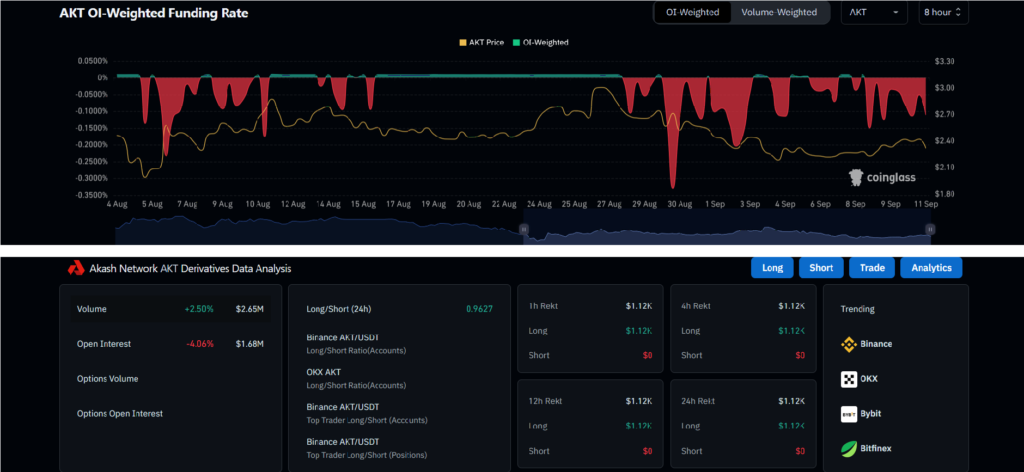Click Long/Short (24h) ratio value 0.9627
This screenshot has width=1024, height=472.
[479, 309]
